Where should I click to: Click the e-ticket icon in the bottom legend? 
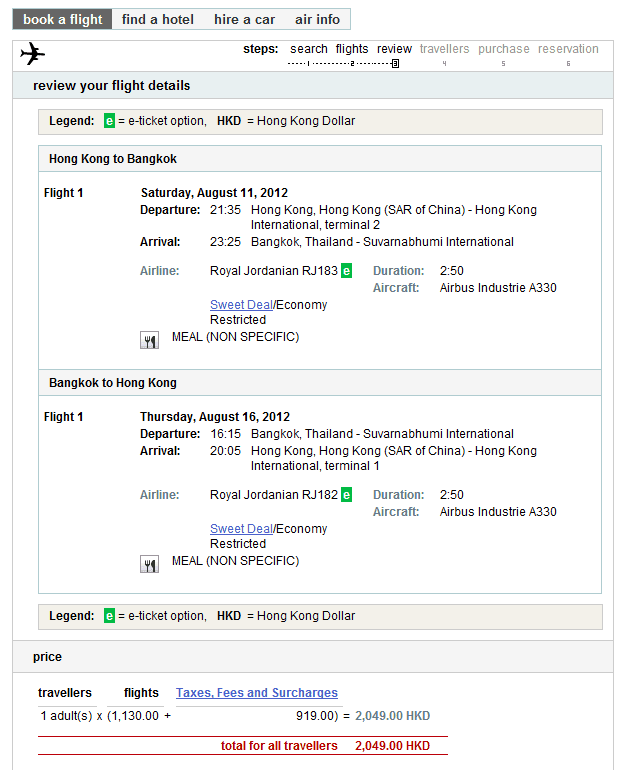tap(110, 616)
